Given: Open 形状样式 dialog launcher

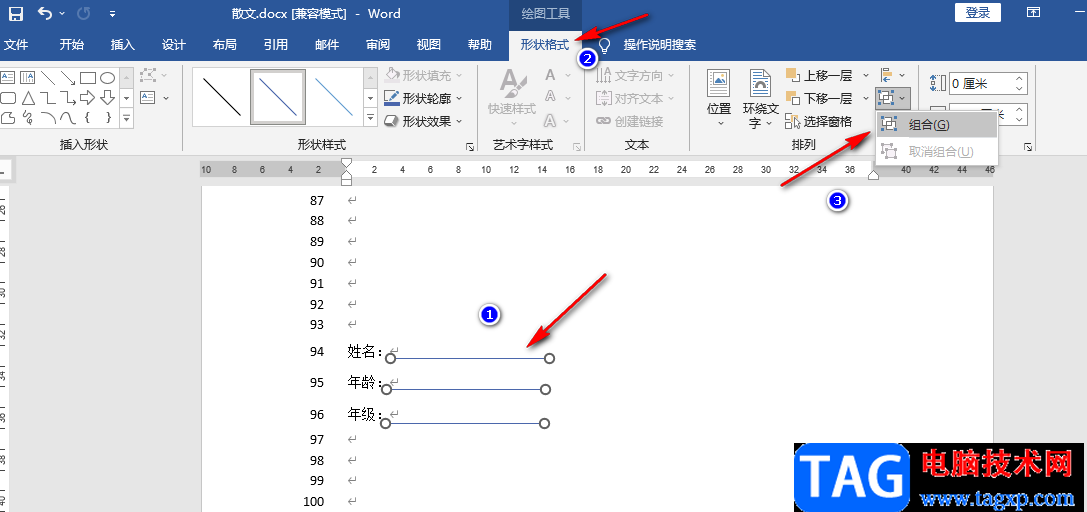Looking at the screenshot, I should (x=470, y=147).
